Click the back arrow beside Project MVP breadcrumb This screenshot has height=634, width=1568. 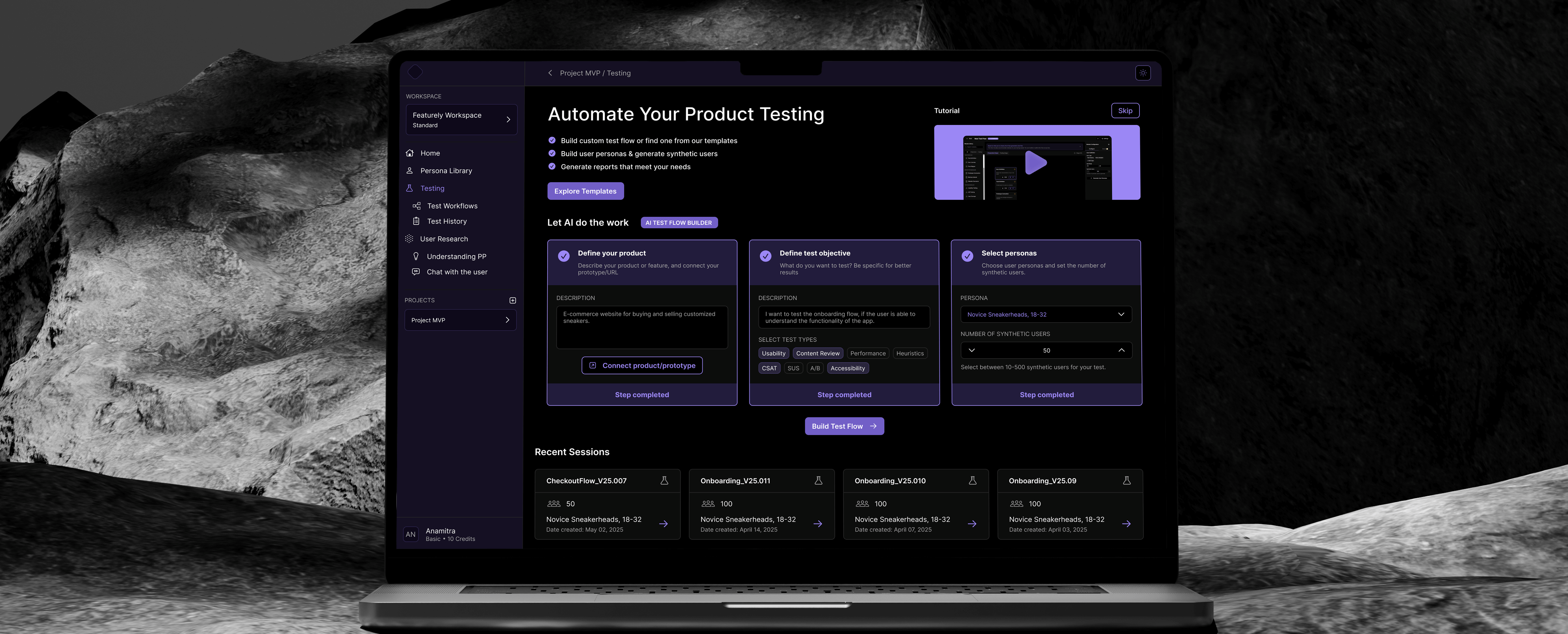coord(550,73)
